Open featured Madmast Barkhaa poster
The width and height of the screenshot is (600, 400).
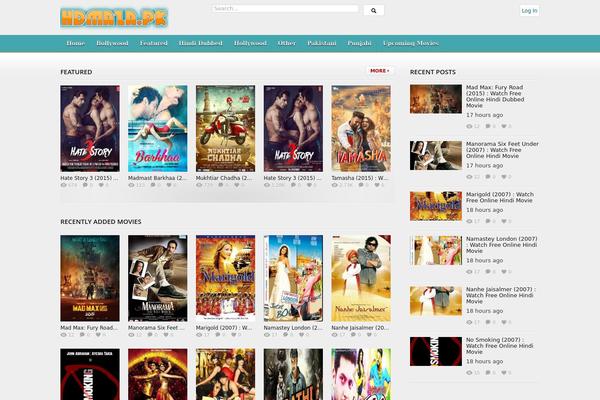tap(158, 129)
